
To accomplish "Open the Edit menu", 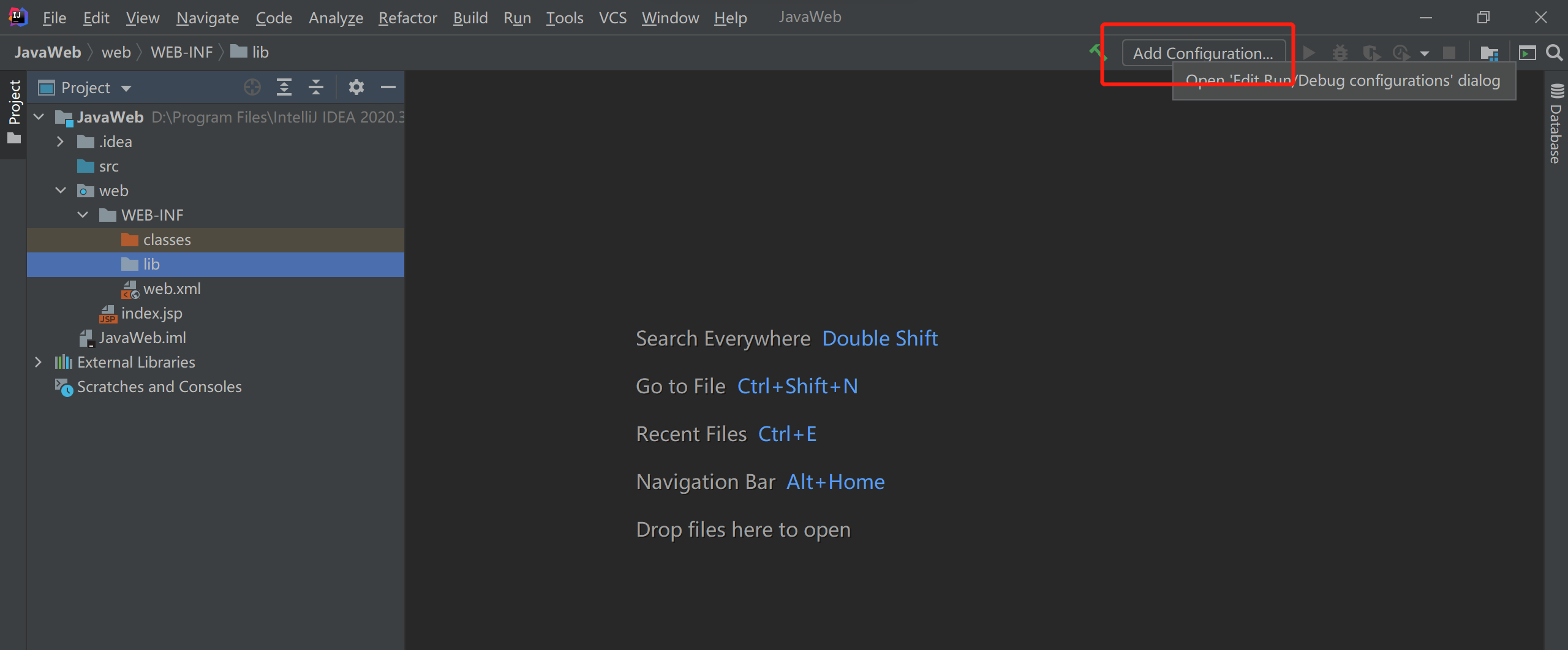I will (96, 18).
